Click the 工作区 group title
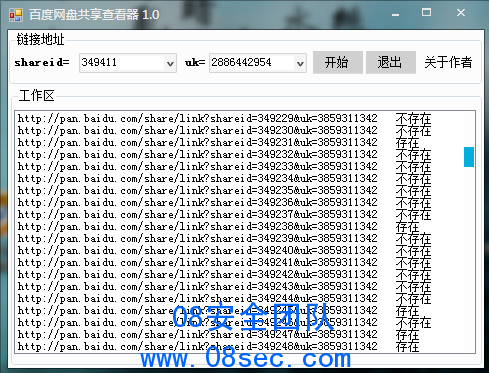489x373 pixels. (x=37, y=96)
